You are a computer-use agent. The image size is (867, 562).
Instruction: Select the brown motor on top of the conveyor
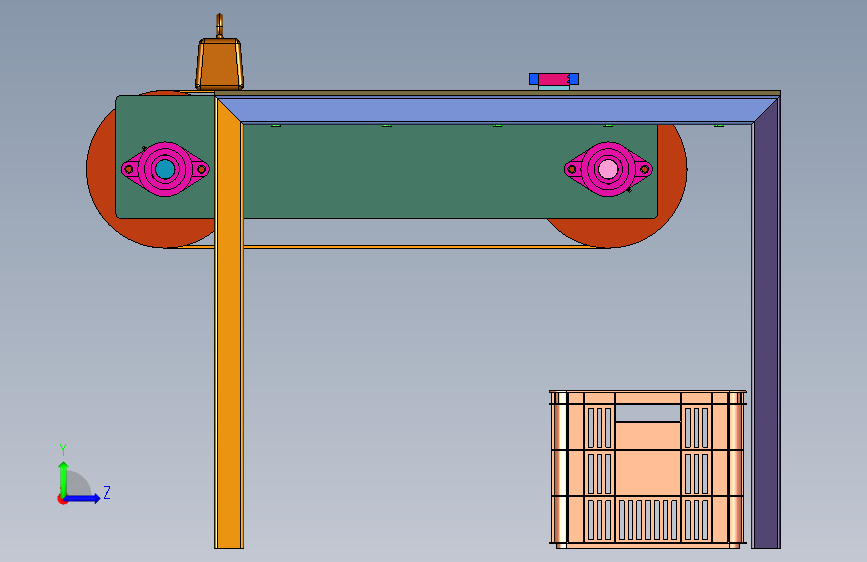click(220, 64)
